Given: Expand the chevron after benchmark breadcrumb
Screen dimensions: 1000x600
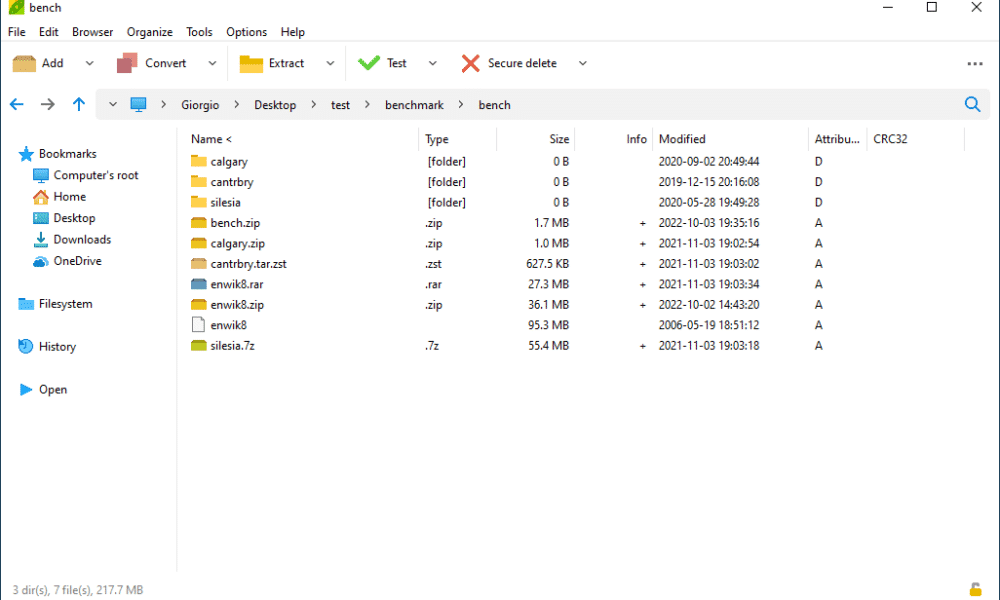Looking at the screenshot, I should tap(461, 105).
